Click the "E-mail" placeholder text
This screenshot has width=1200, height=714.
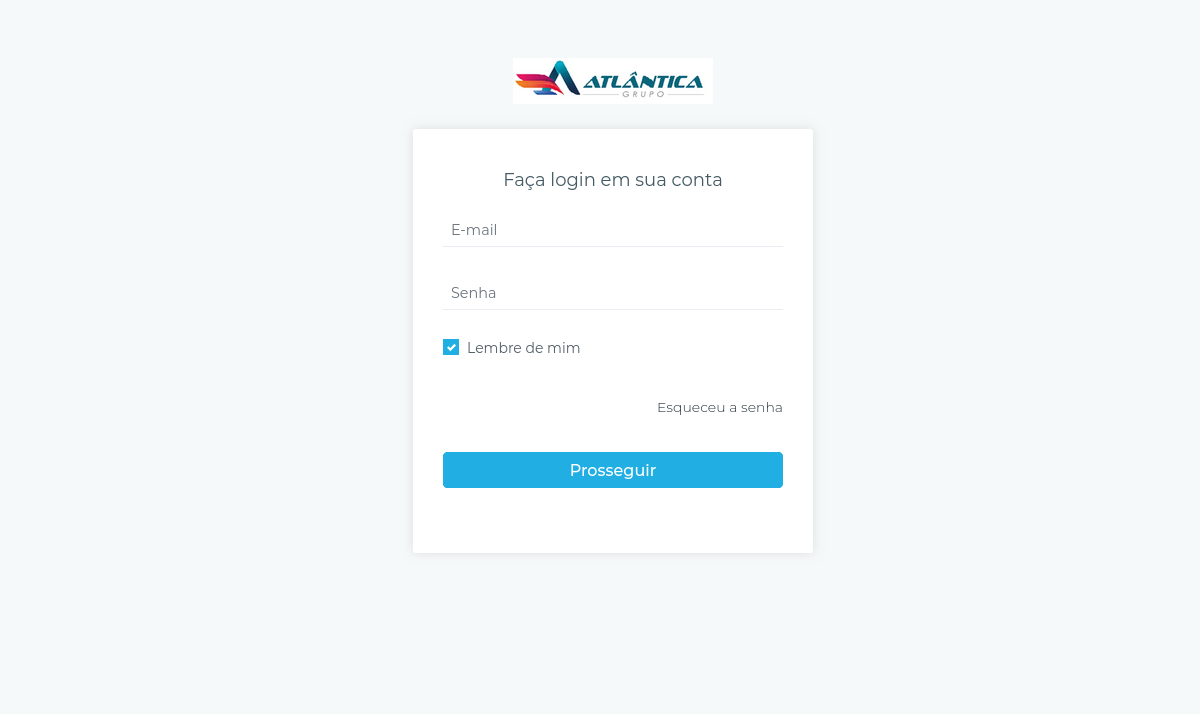click(474, 230)
